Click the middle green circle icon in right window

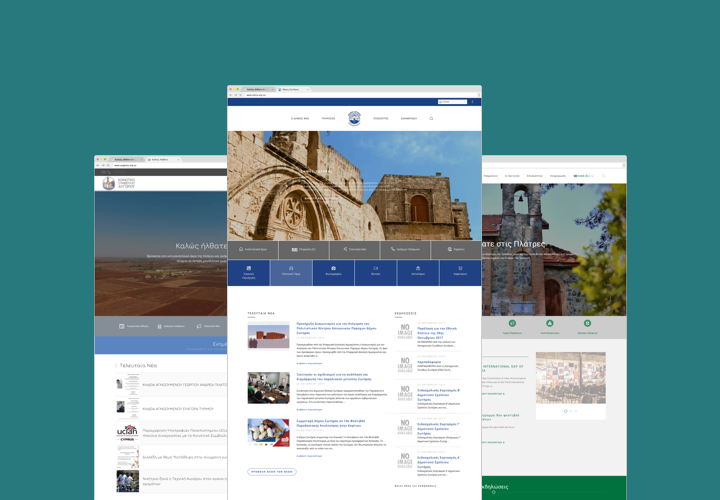coord(550,323)
